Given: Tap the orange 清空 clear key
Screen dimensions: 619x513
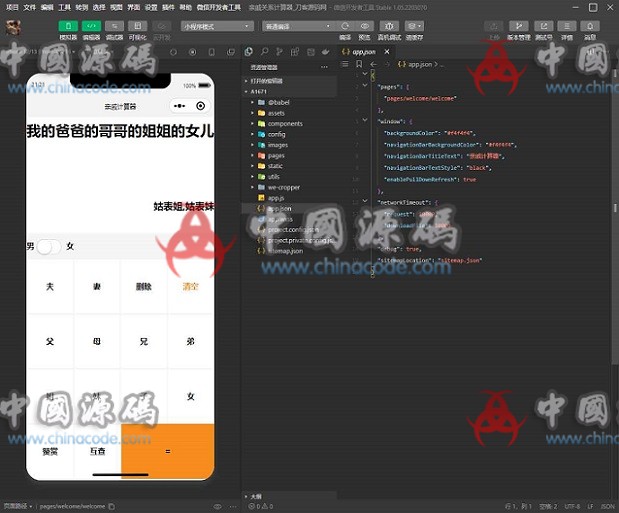Looking at the screenshot, I should point(191,287).
